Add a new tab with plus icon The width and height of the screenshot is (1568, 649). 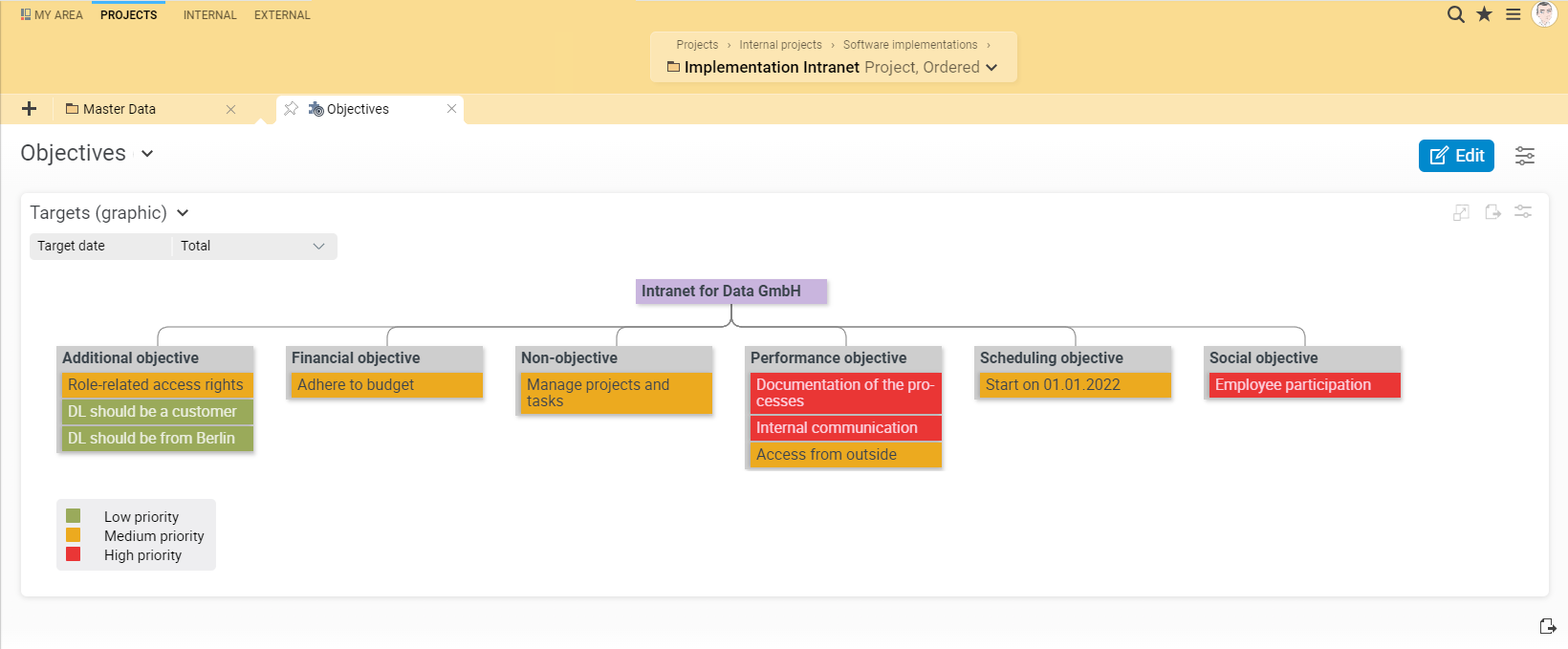[30, 109]
